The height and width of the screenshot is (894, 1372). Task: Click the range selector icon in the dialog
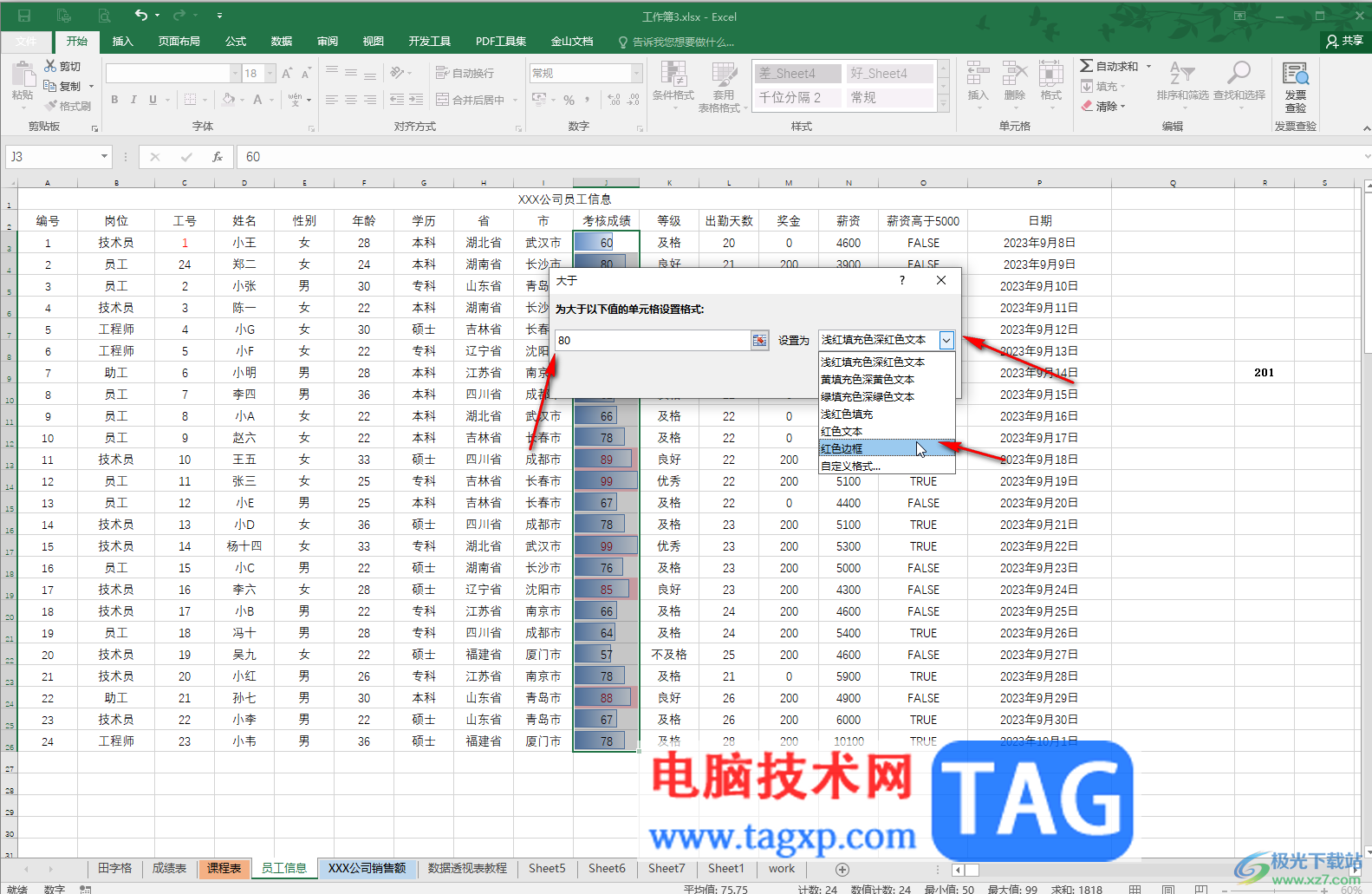[759, 340]
